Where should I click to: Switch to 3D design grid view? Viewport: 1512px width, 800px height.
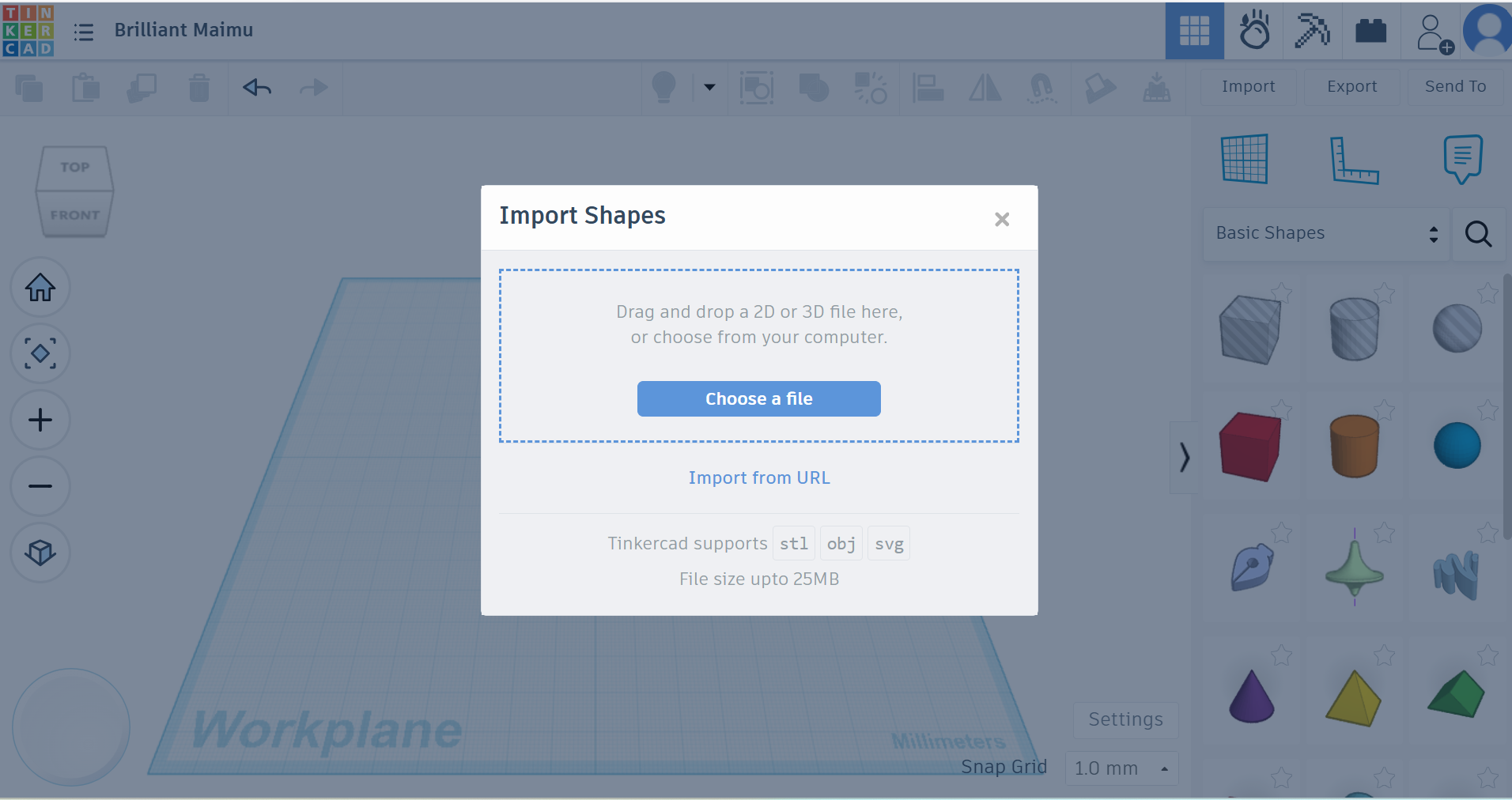pyautogui.click(x=1194, y=31)
